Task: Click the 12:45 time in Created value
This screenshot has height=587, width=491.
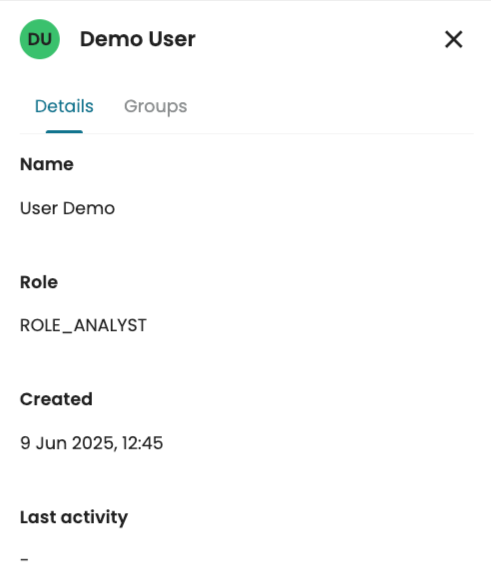Action: pyautogui.click(x=143, y=443)
